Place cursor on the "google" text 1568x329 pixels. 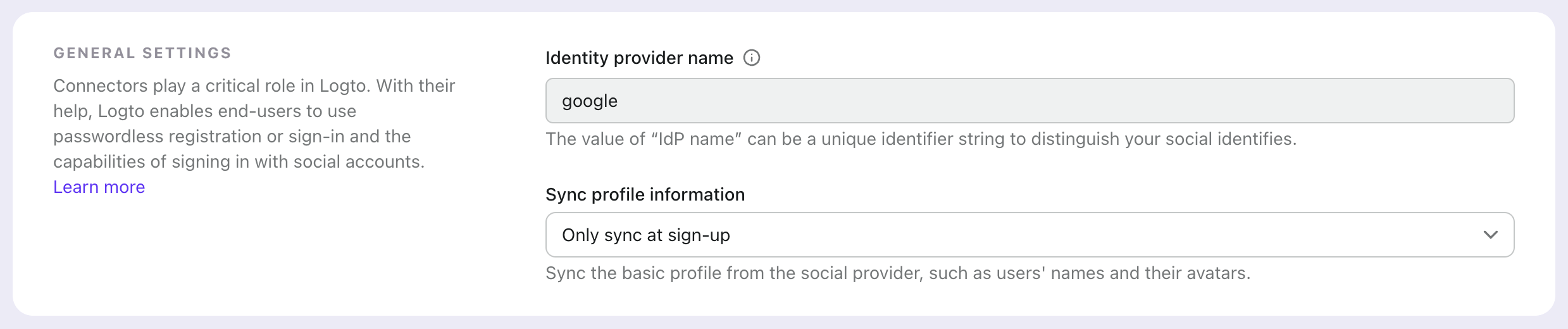(590, 101)
